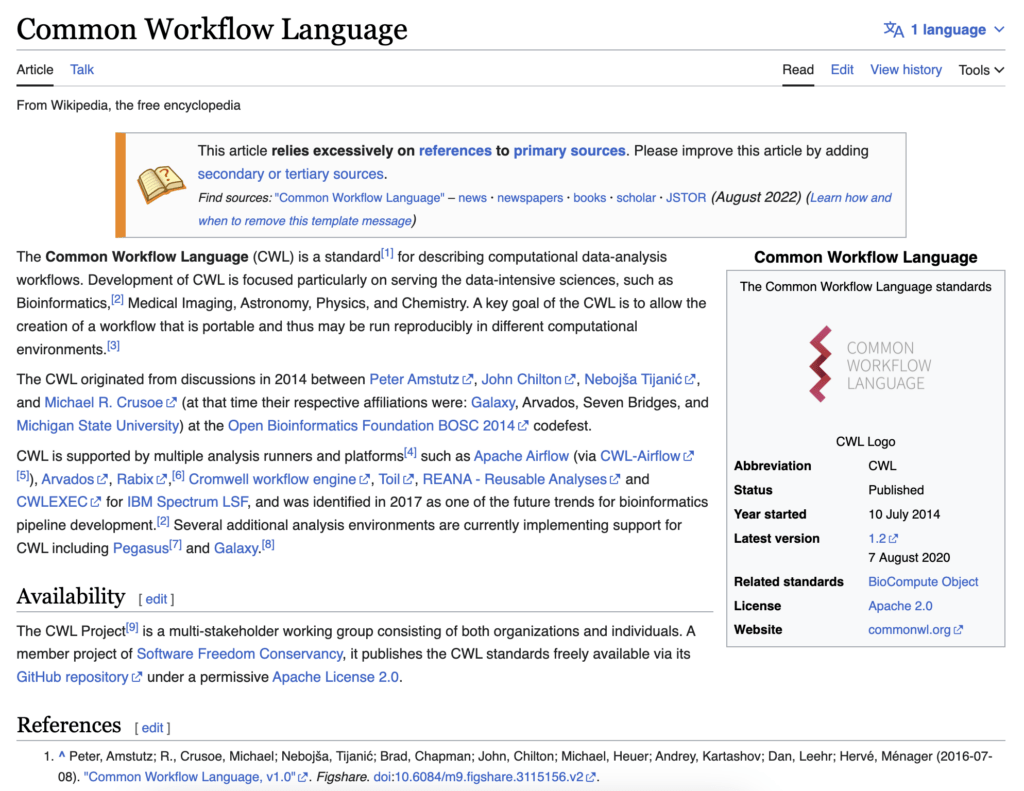Click citation [9] after CWL Project
The height and width of the screenshot is (791, 1024).
coord(132,627)
